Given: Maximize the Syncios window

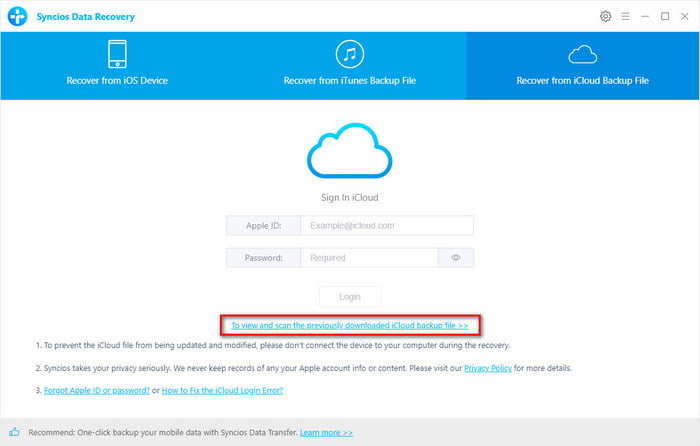Looking at the screenshot, I should tap(665, 17).
